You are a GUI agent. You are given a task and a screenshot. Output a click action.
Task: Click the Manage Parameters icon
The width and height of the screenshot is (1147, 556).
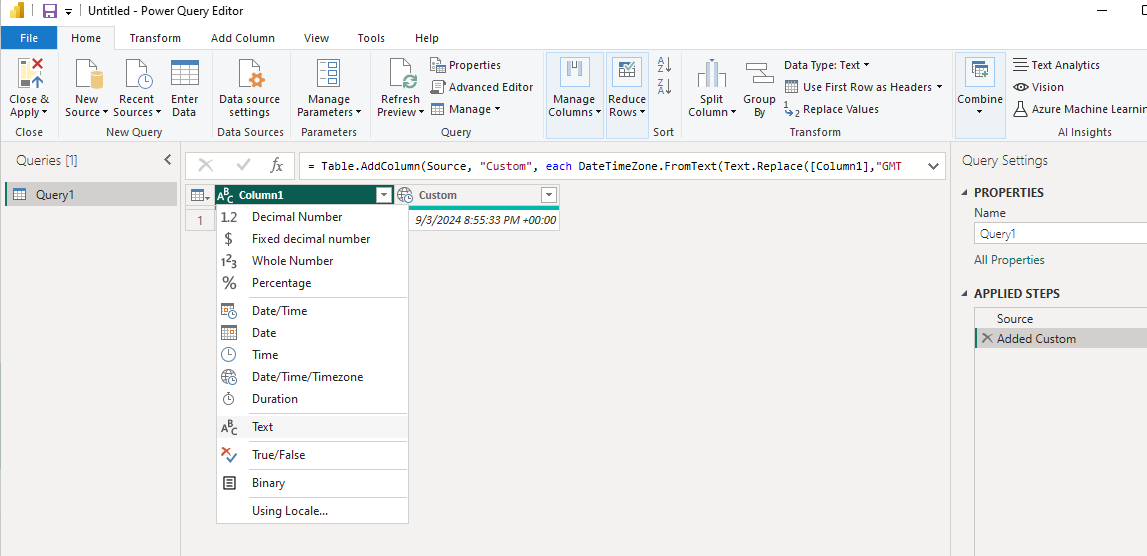click(x=328, y=74)
